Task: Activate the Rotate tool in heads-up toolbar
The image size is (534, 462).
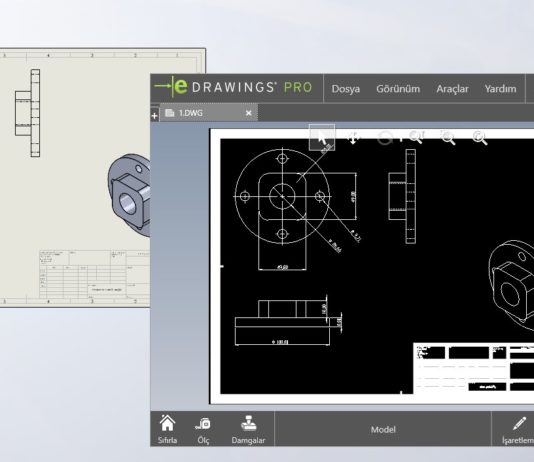Action: coord(385,138)
